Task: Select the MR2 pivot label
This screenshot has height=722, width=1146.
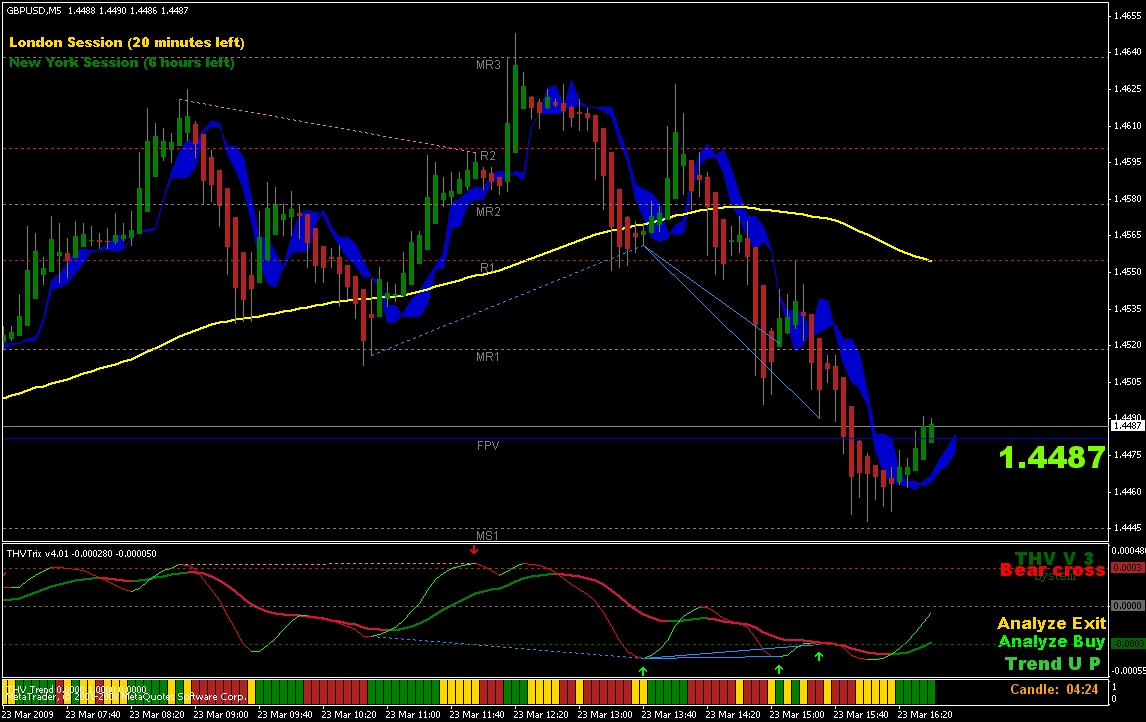Action: [488, 212]
